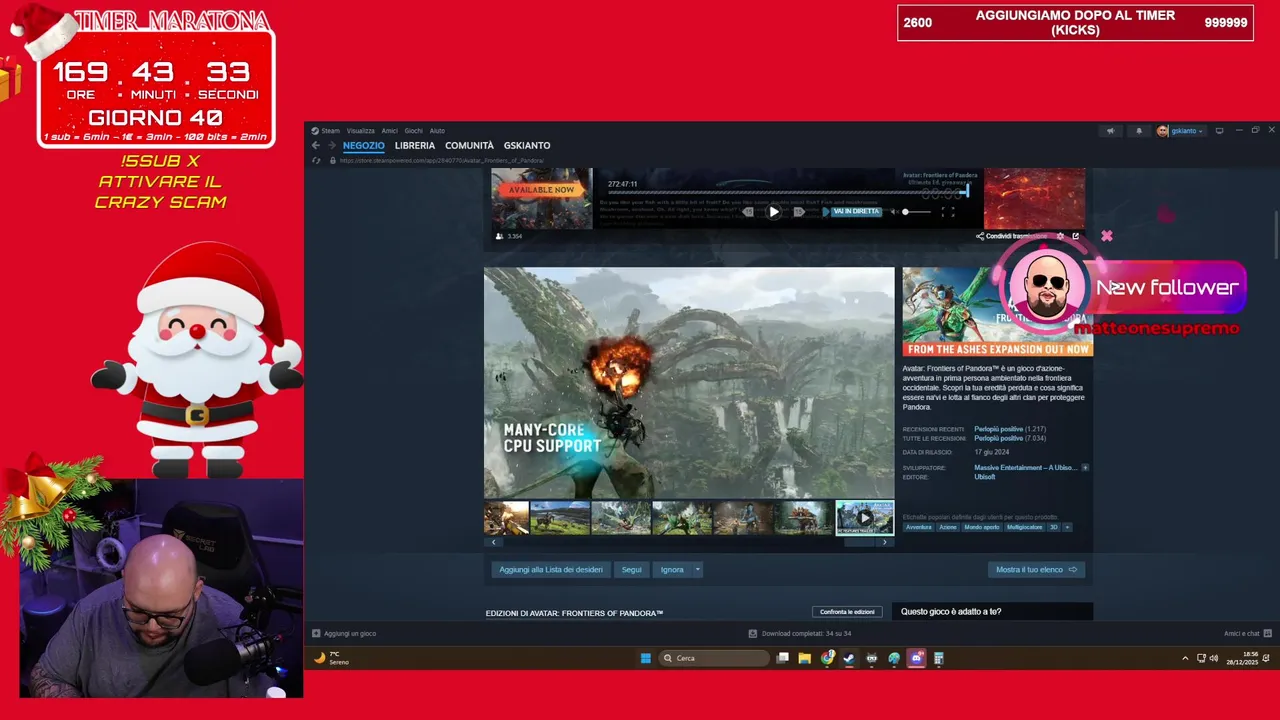Open the gskianto account dropdown

[x=1187, y=131]
